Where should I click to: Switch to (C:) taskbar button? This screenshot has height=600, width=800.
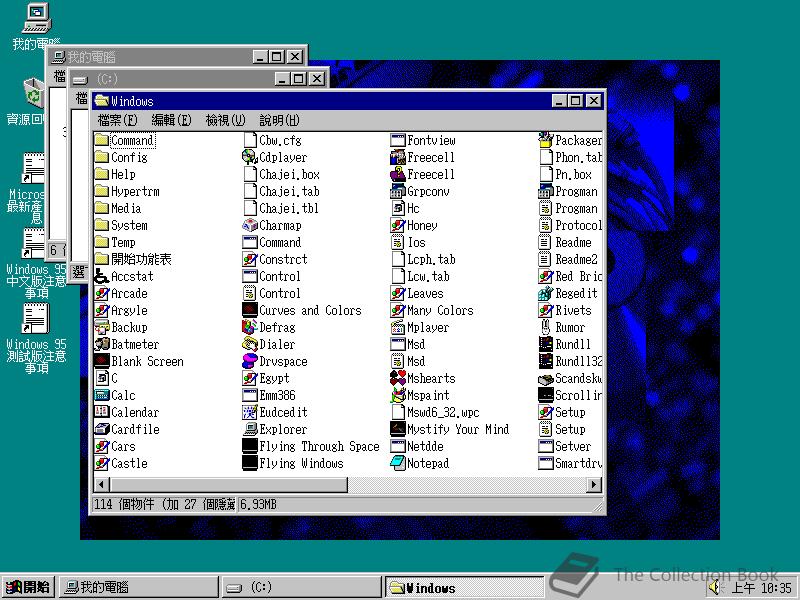click(302, 587)
